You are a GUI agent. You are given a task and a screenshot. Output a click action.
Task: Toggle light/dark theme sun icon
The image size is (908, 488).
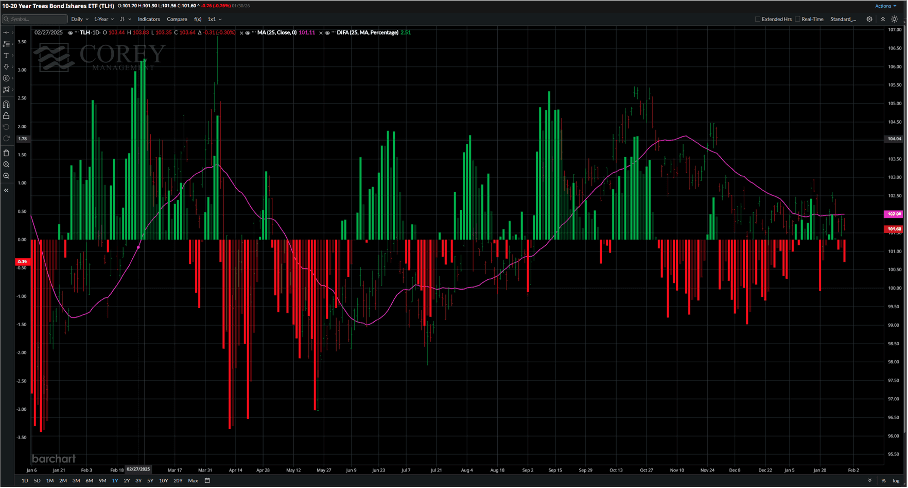tap(895, 19)
